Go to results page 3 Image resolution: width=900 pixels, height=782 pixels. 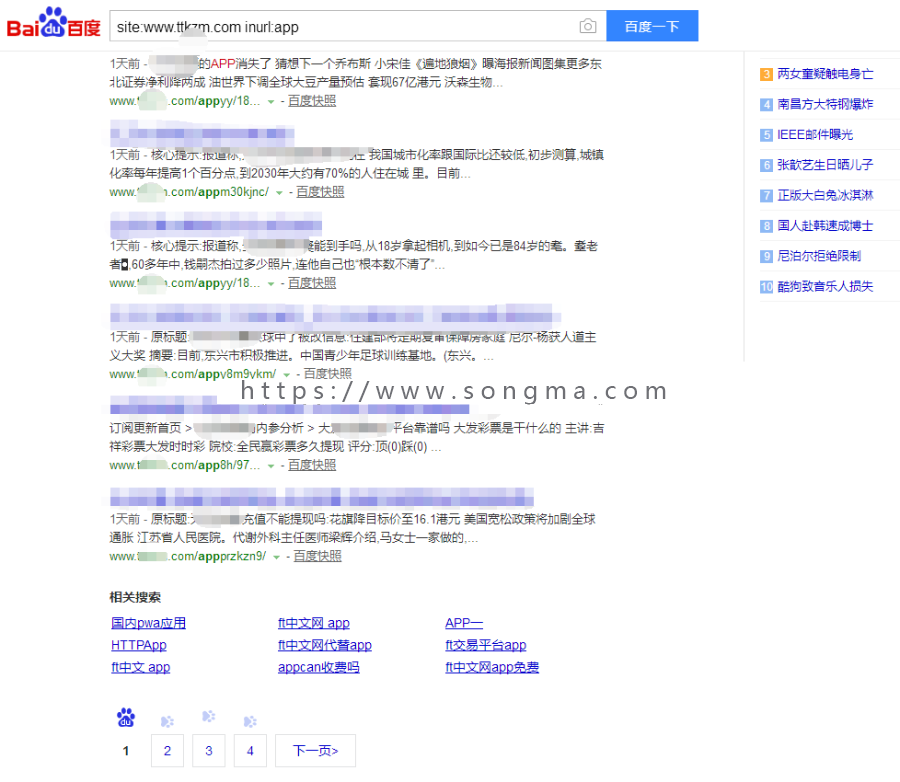(x=208, y=750)
